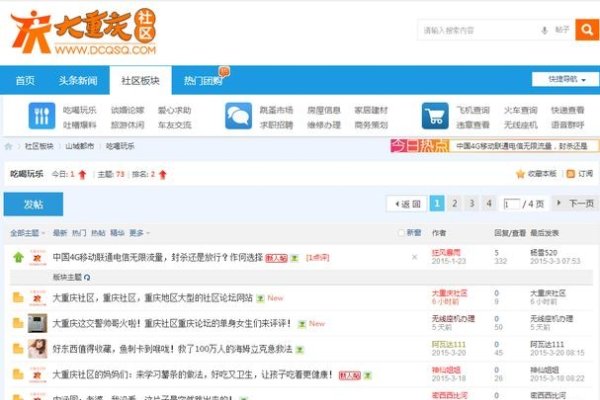
Task: Open thread 中国4G移动联通电信无限流量
Action: [x=158, y=257]
